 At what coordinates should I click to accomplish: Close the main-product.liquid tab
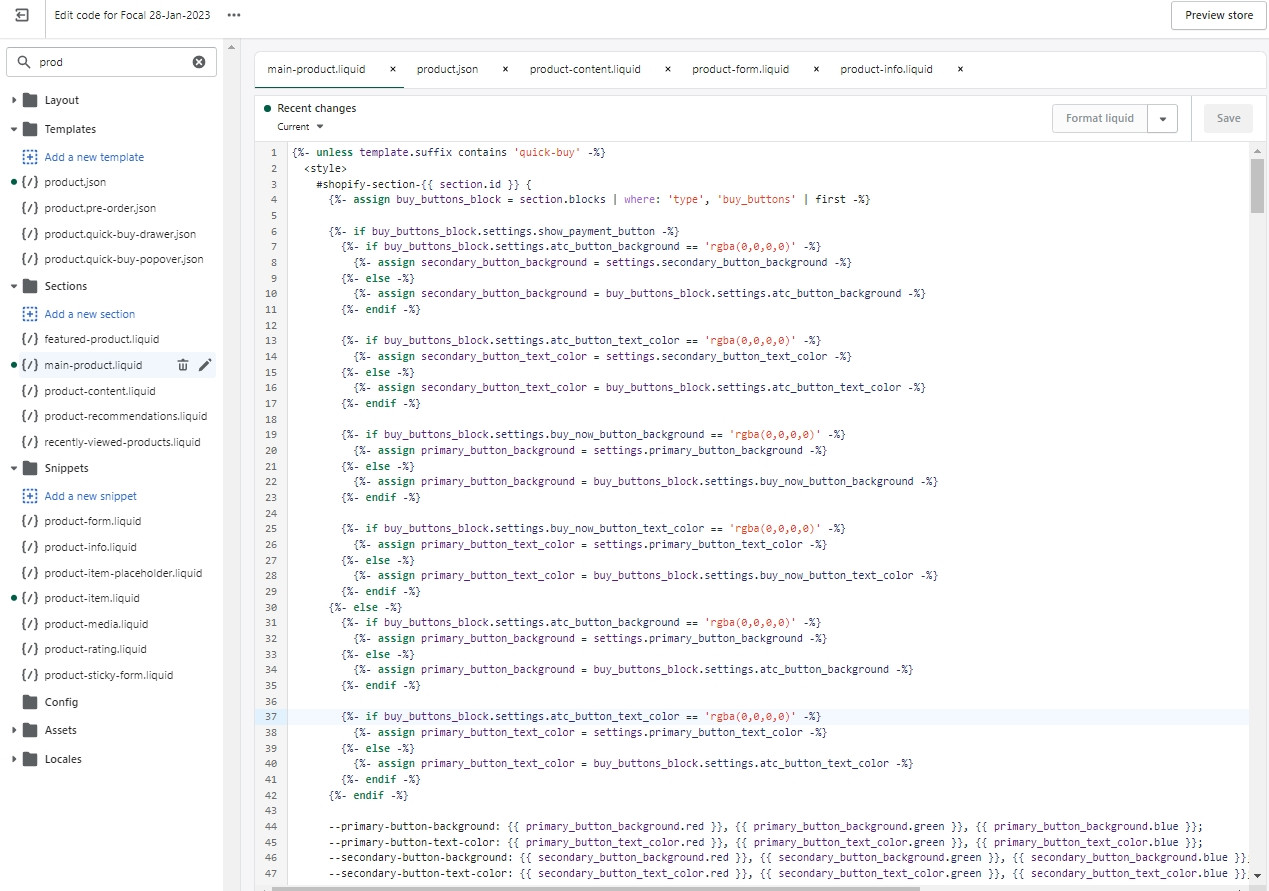click(393, 69)
